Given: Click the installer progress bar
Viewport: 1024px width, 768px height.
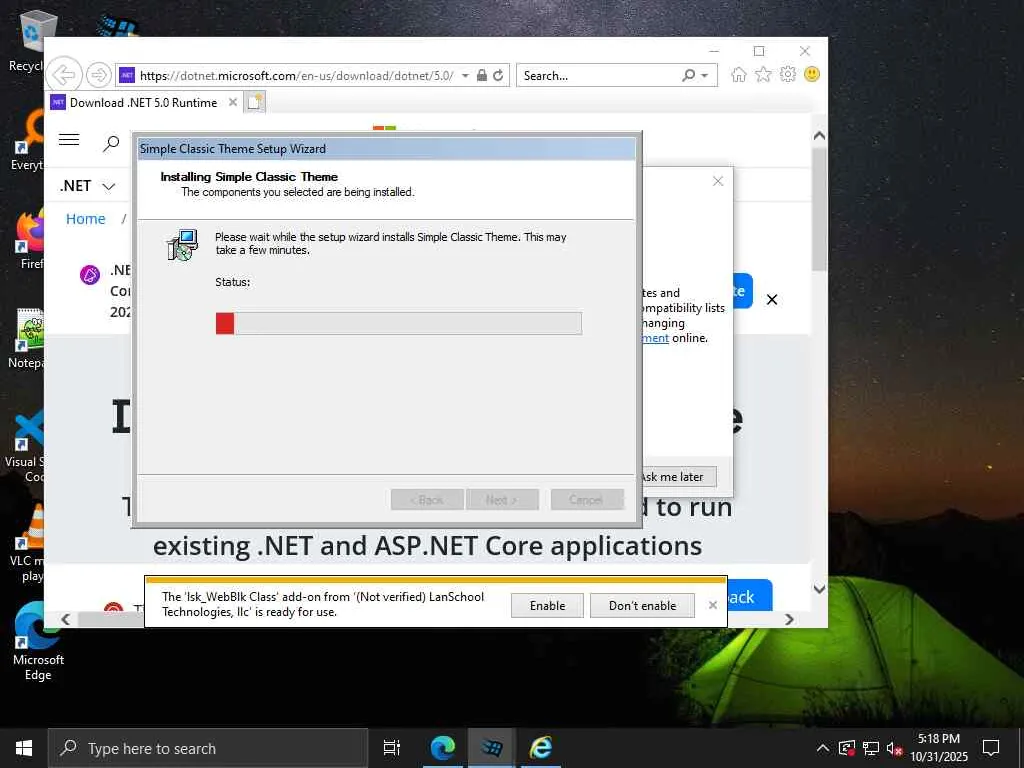Looking at the screenshot, I should 398,323.
